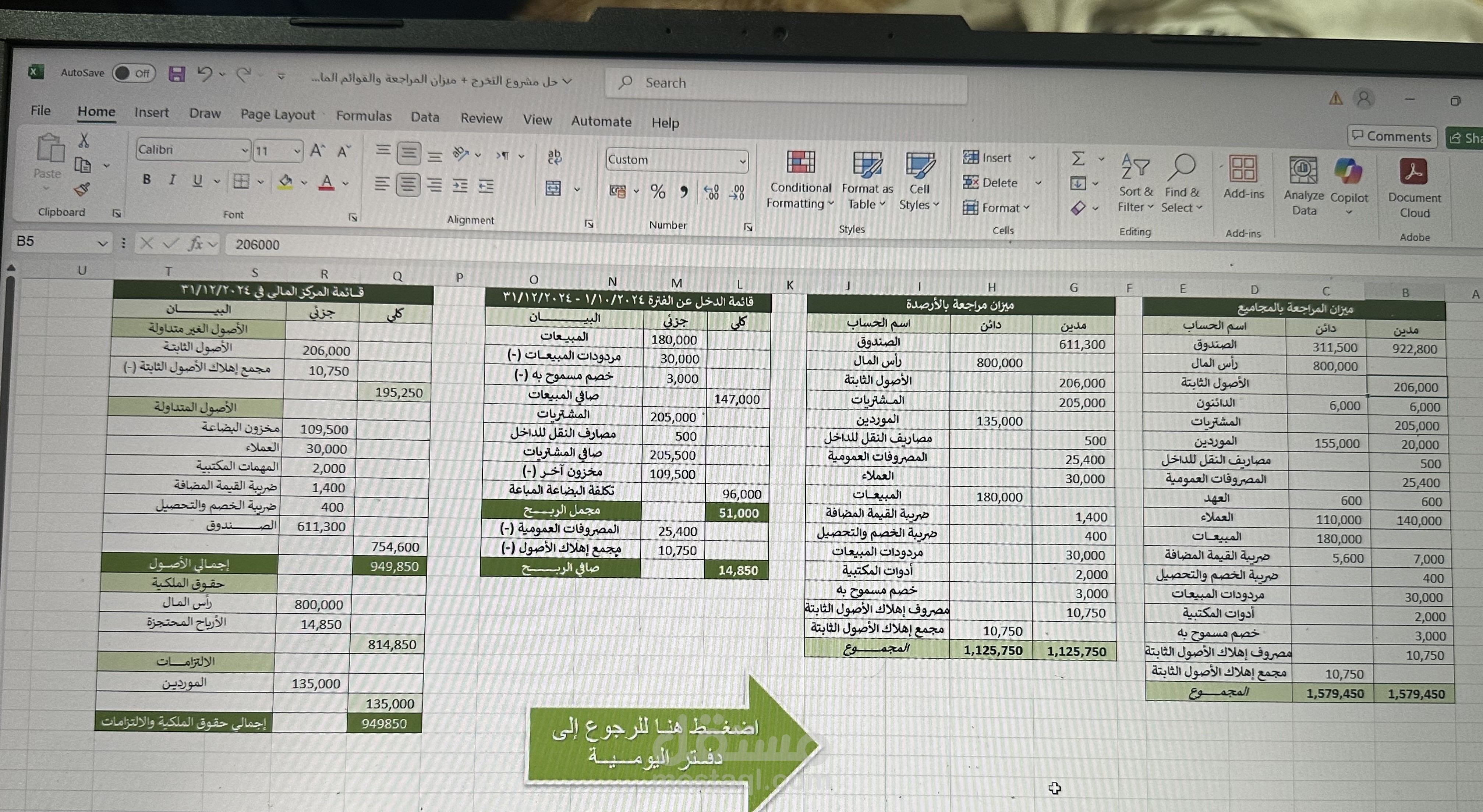This screenshot has width=1483, height=812.
Task: Click the AutoSum sigma icon
Action: pyautogui.click(x=1078, y=158)
